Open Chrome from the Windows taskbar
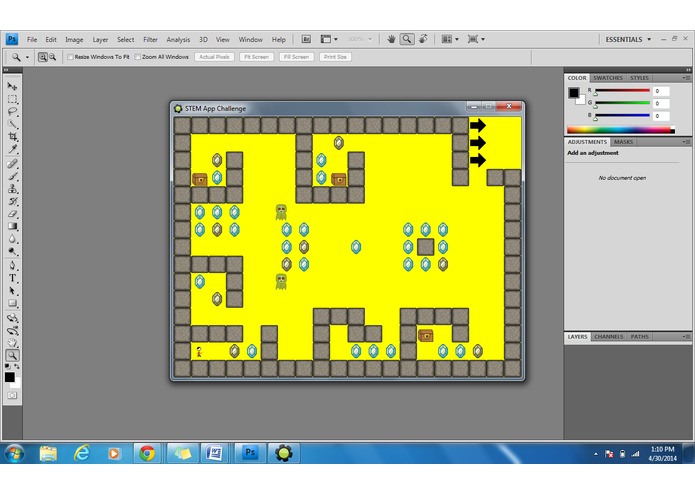Image resolution: width=695 pixels, height=494 pixels. point(147,453)
